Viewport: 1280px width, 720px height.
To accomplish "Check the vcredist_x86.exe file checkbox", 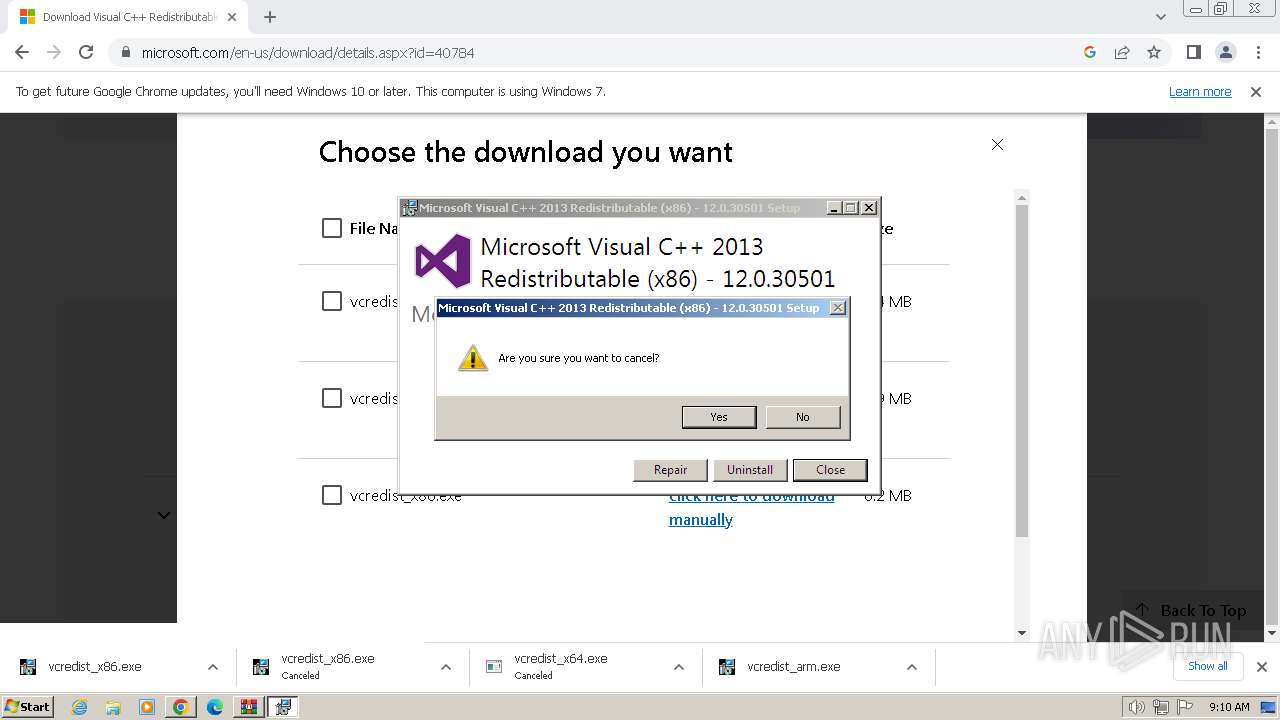I will (x=332, y=495).
